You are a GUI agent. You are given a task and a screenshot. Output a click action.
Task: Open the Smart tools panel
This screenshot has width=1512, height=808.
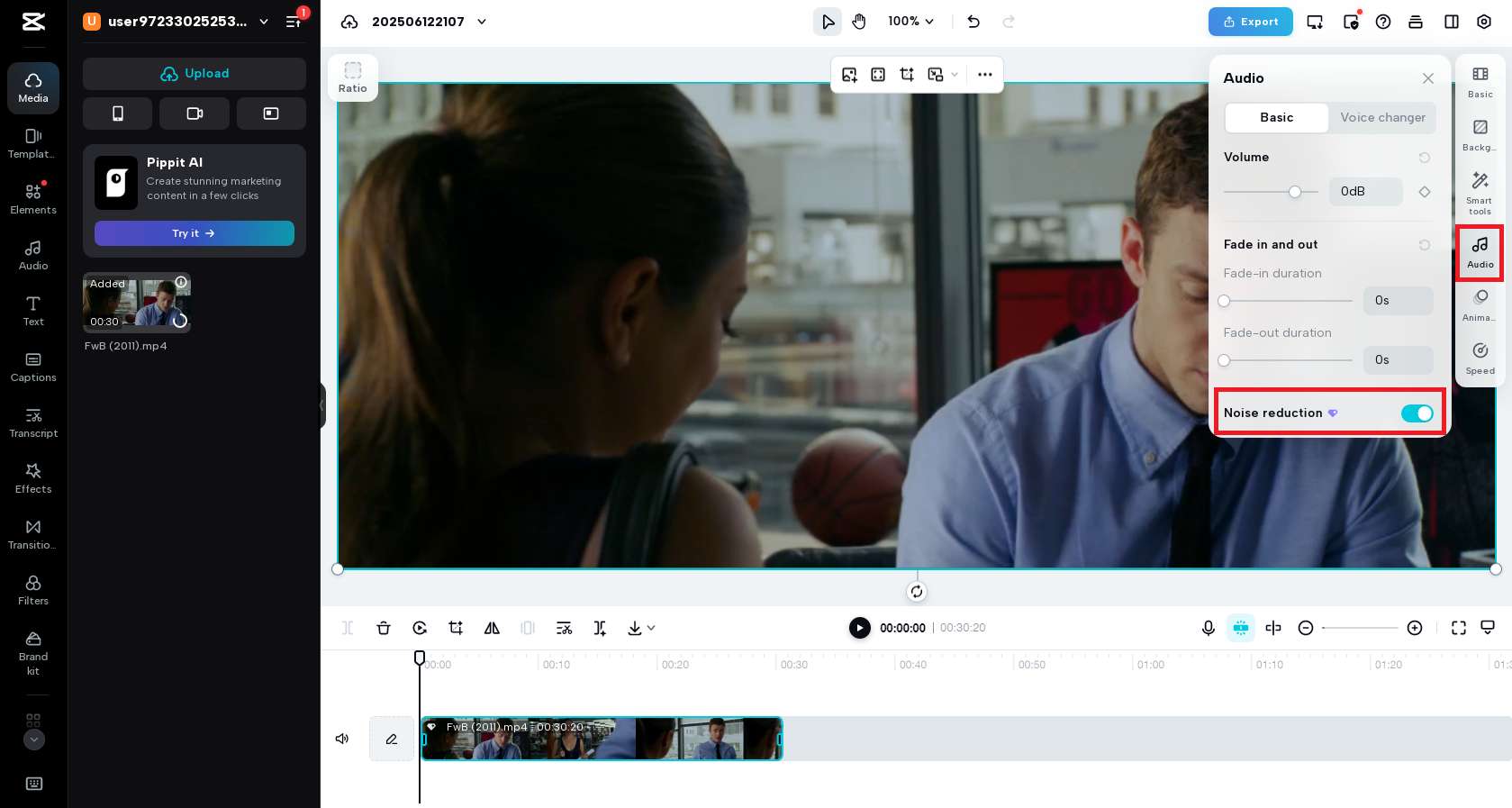(x=1480, y=193)
